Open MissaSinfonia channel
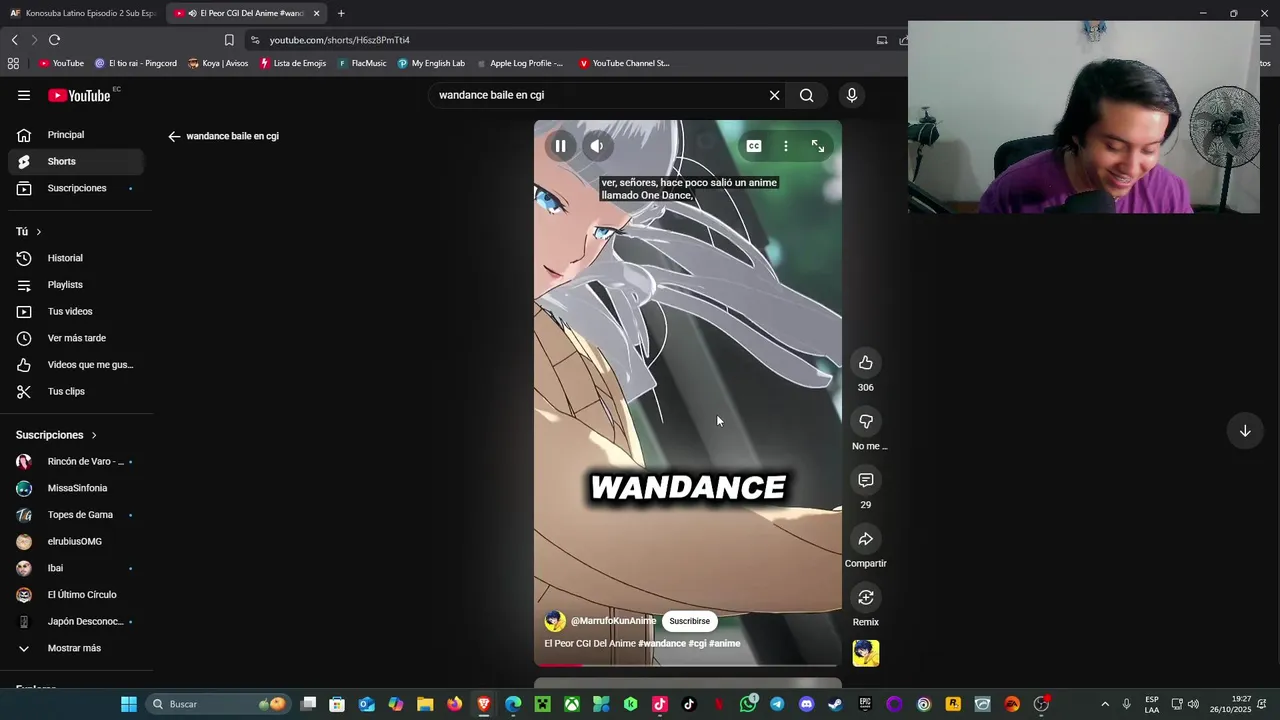Screen dimensions: 1280x720 click(x=75, y=488)
